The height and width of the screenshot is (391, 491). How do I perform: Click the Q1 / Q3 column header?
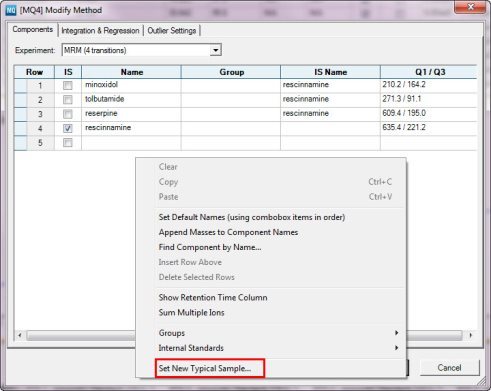429,72
